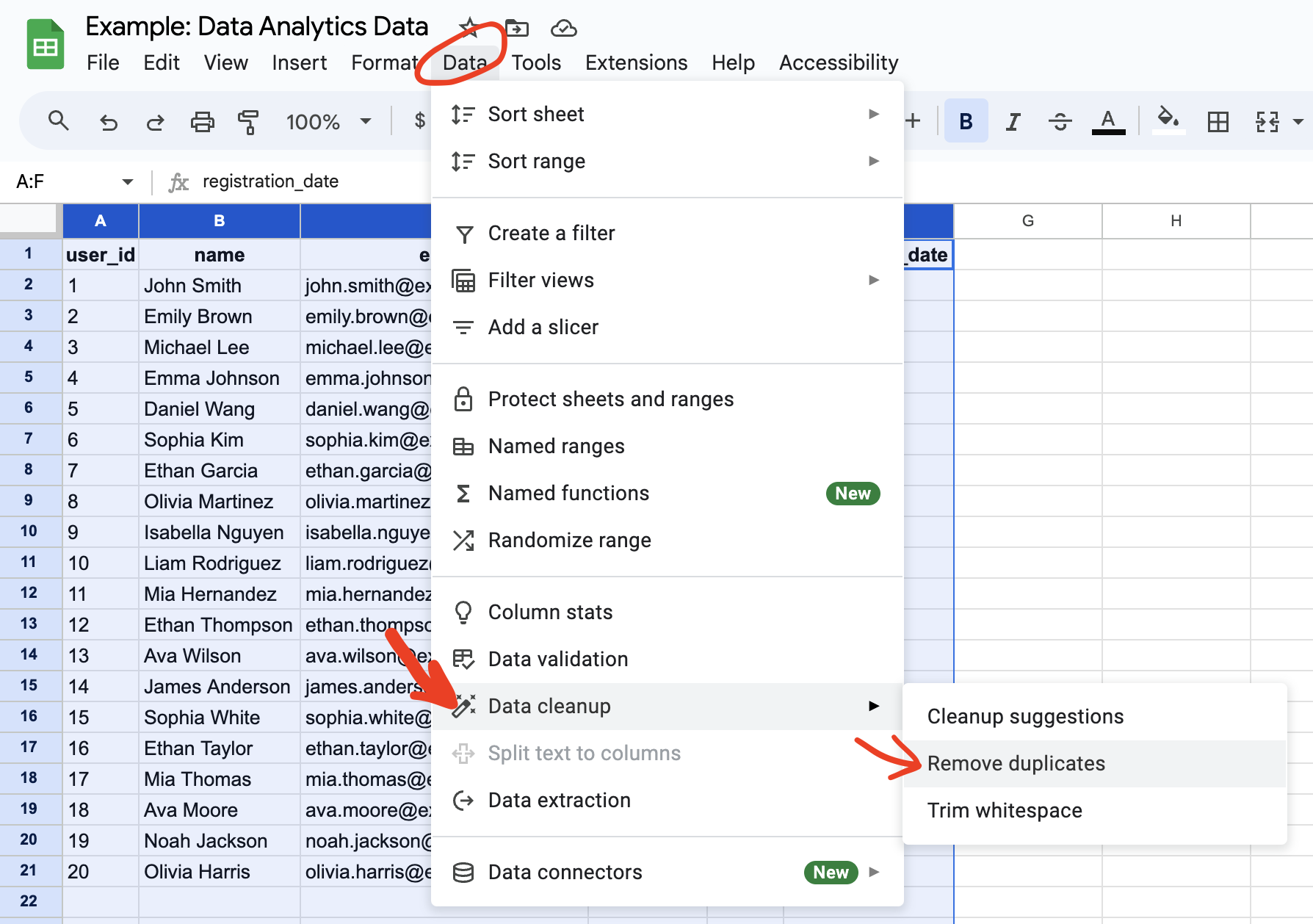Choose Cleanup suggestions
1313x924 pixels.
point(1025,716)
